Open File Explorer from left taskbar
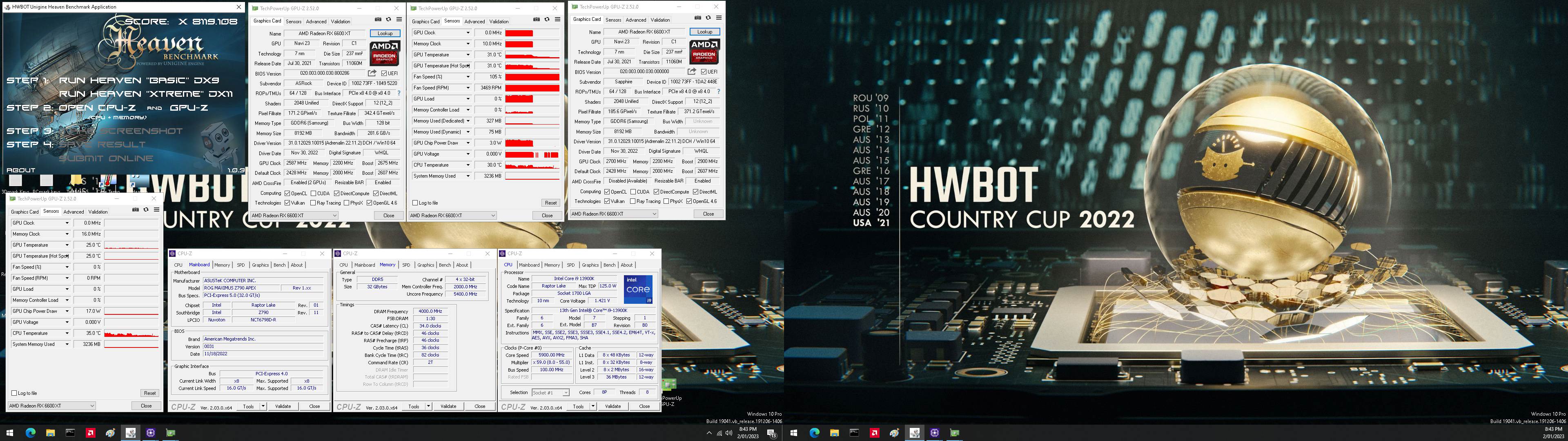This screenshot has height=441, width=1568. [x=50, y=433]
